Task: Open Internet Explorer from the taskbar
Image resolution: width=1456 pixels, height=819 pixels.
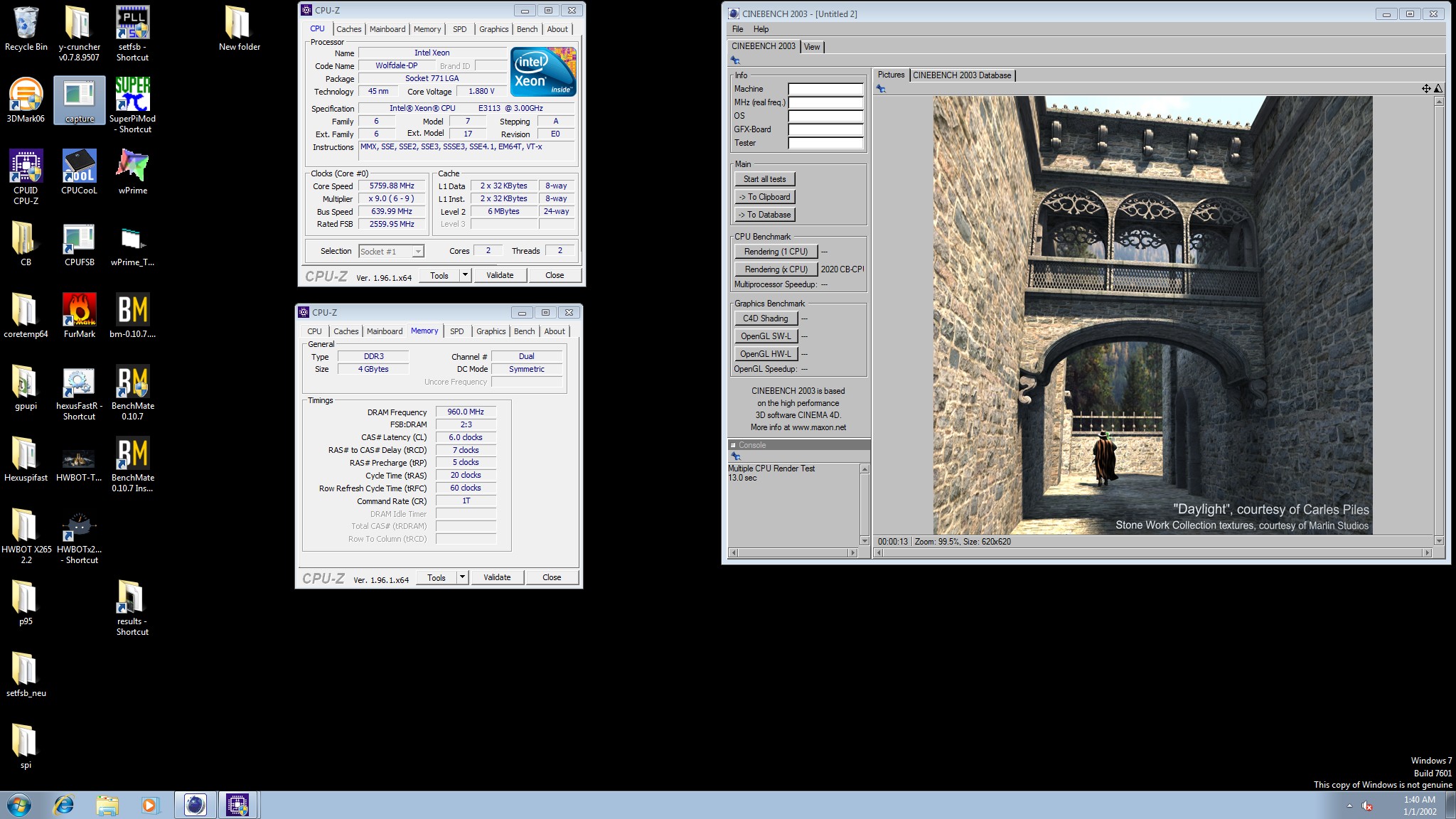Action: click(64, 805)
